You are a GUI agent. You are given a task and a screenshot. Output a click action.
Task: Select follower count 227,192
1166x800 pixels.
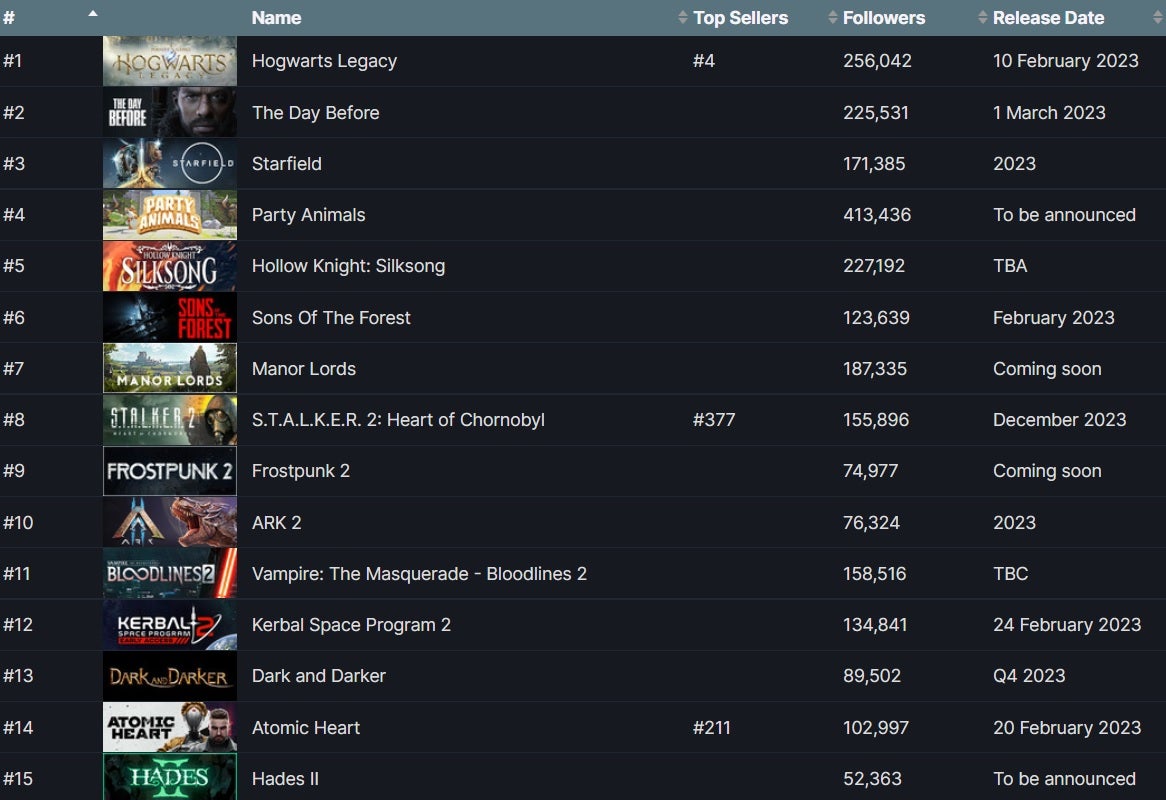874,266
